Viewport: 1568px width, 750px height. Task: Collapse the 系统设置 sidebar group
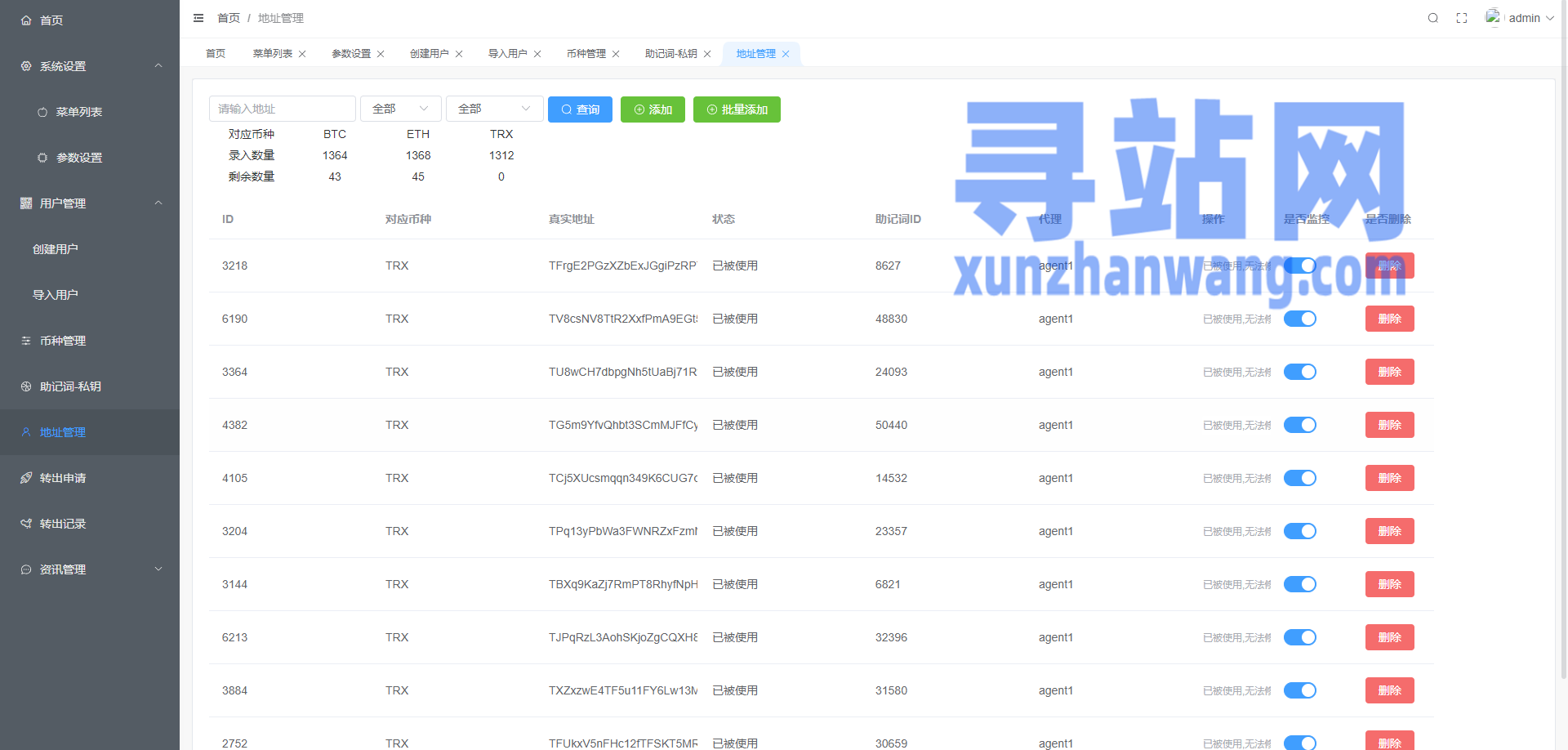pos(158,66)
